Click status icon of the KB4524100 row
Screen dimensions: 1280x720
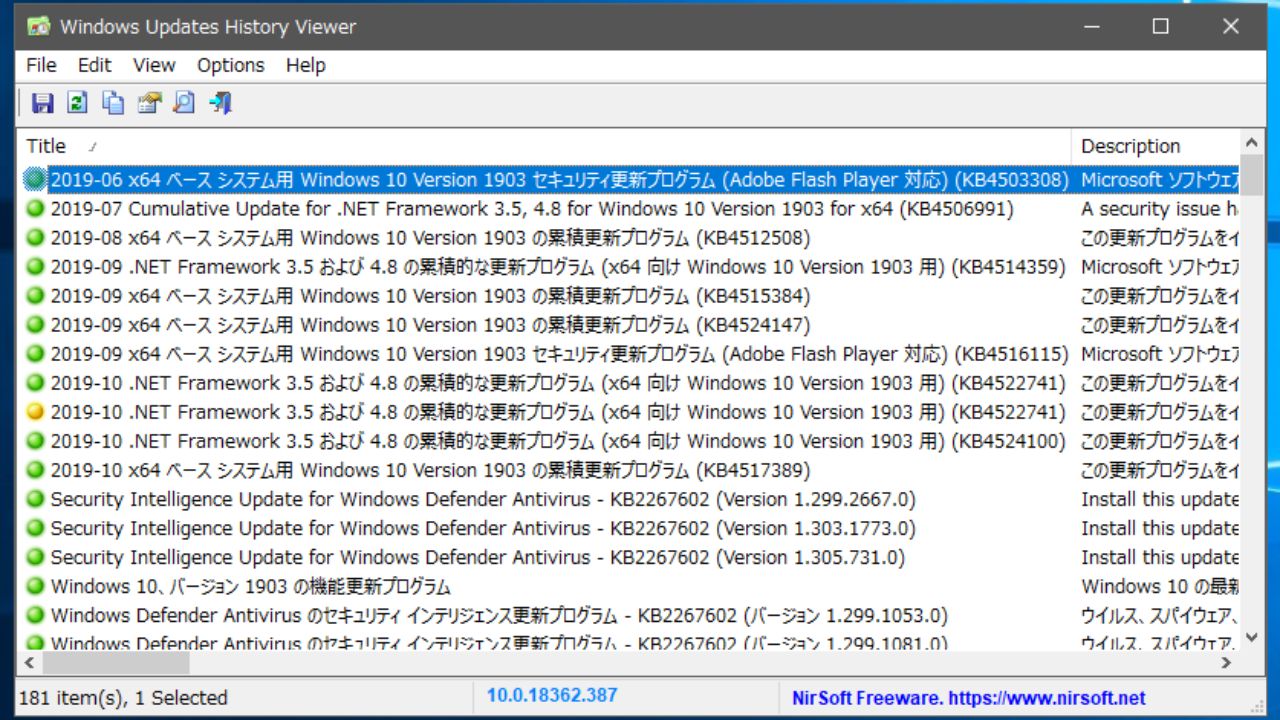pos(36,441)
